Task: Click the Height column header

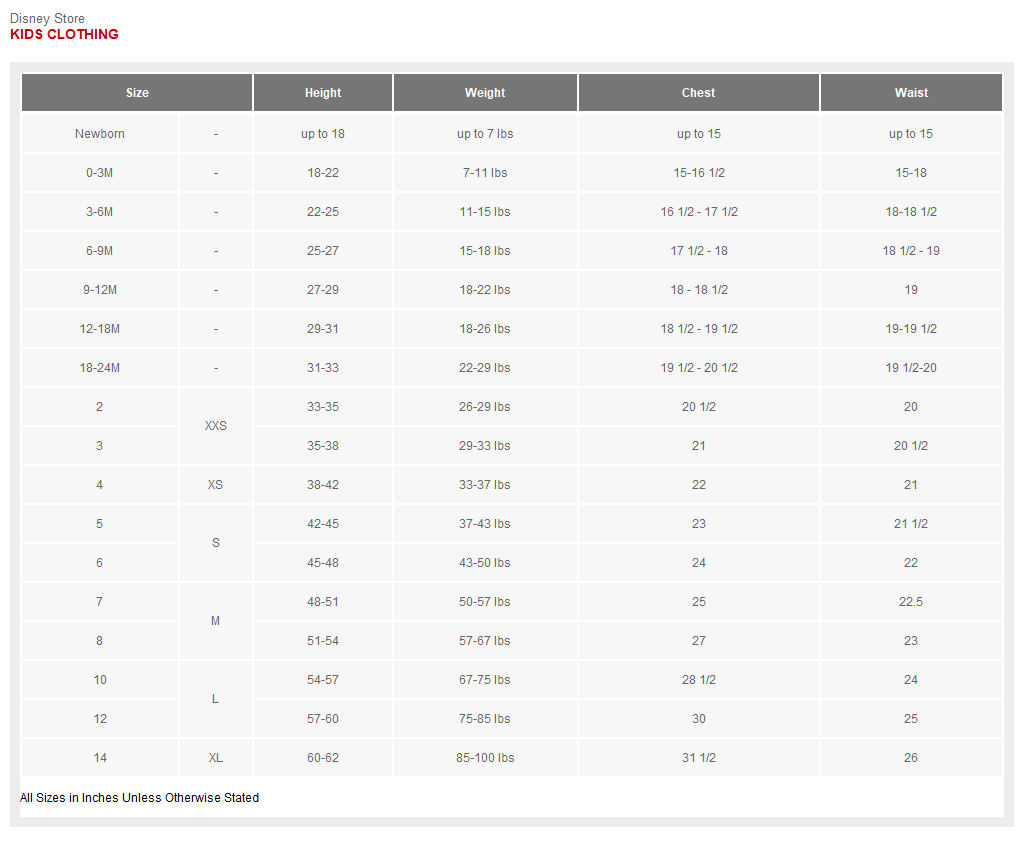Action: [322, 93]
